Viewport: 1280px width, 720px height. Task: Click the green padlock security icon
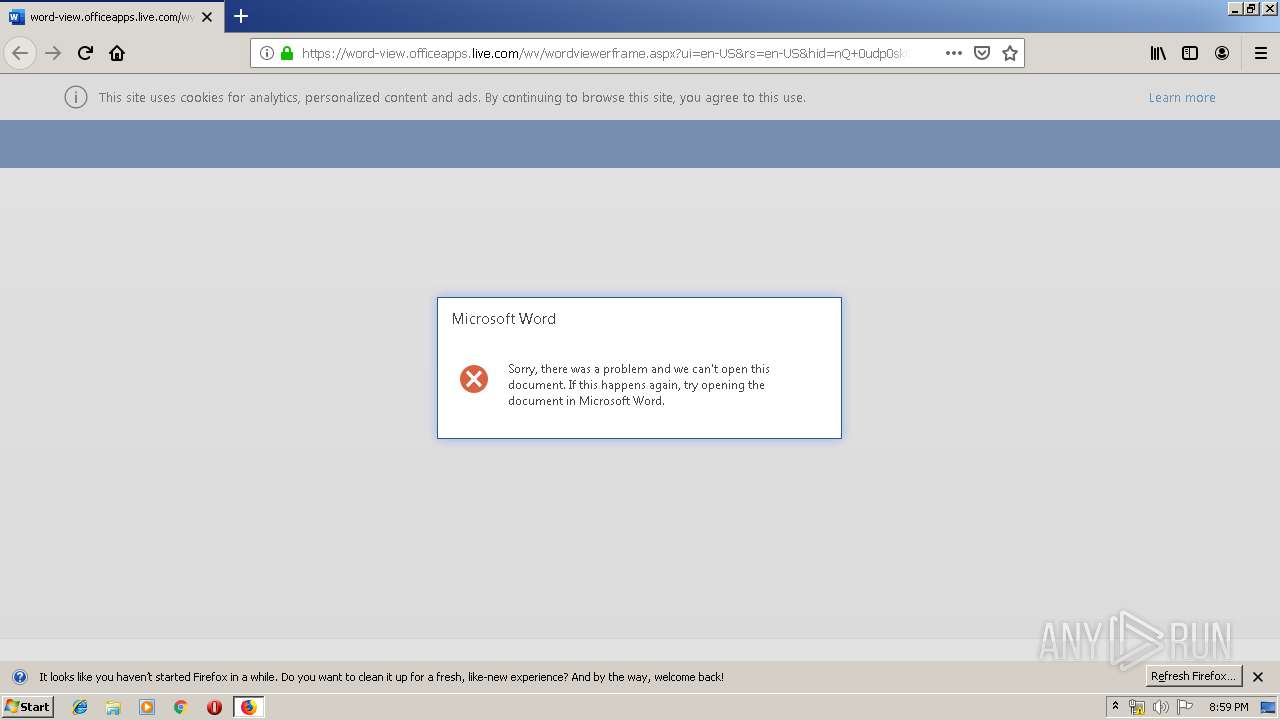[287, 53]
